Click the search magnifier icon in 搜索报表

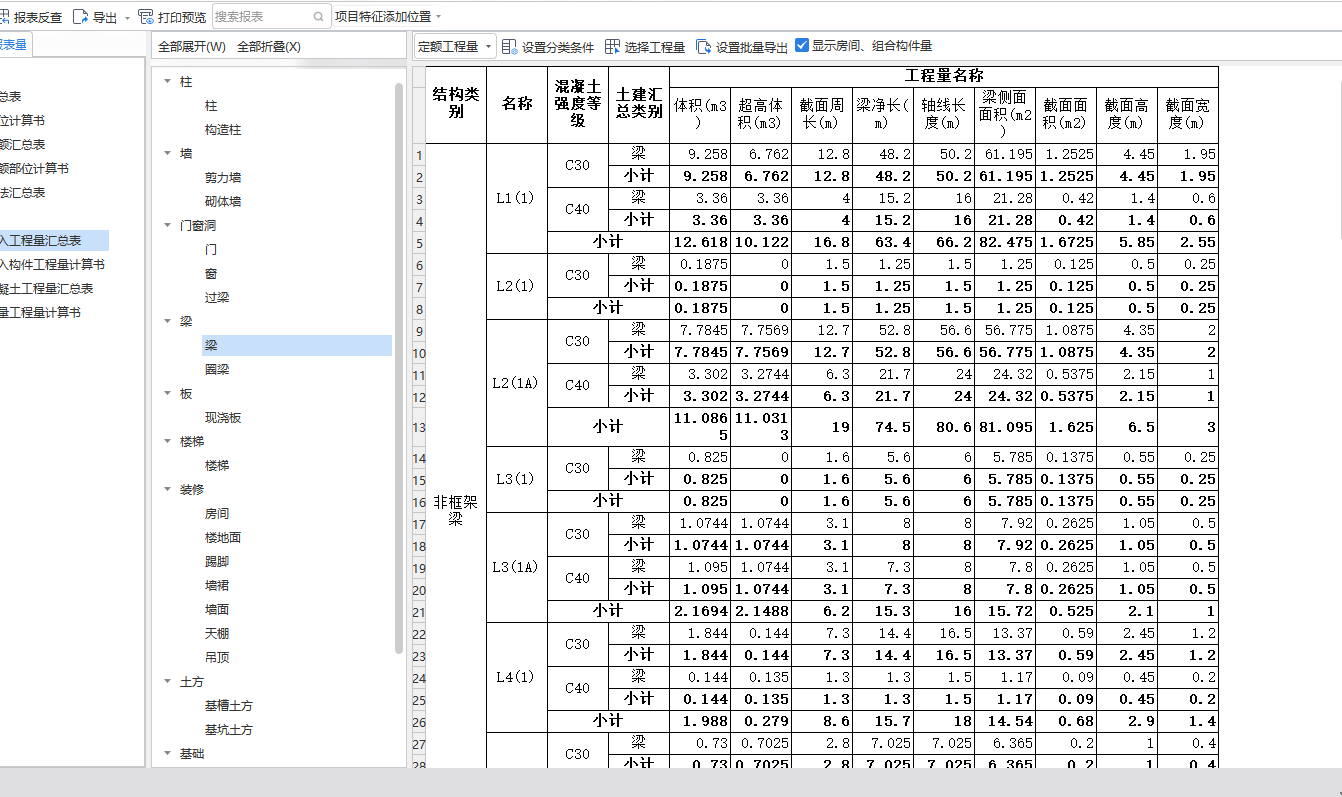click(319, 17)
